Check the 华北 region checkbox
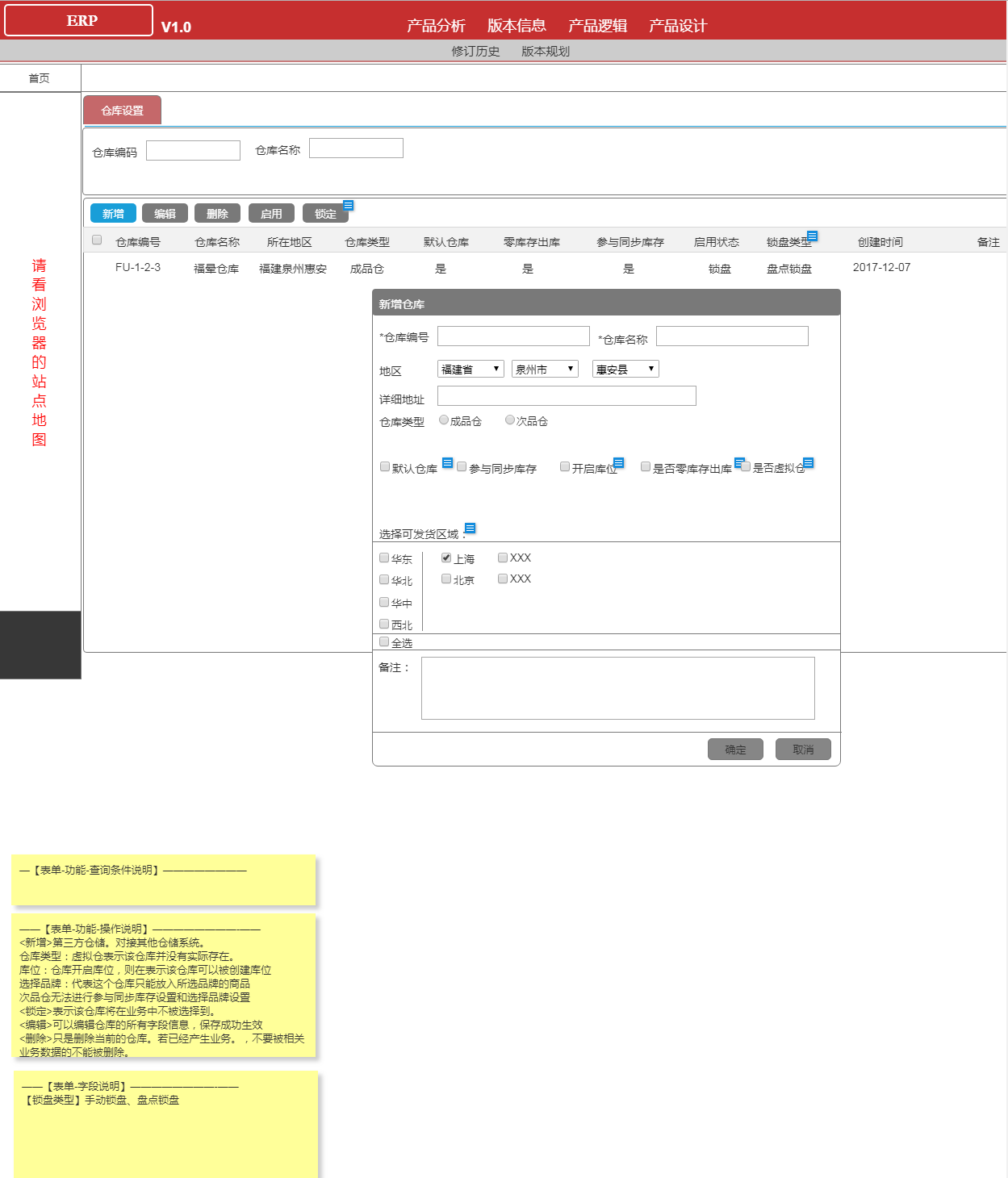 (384, 579)
